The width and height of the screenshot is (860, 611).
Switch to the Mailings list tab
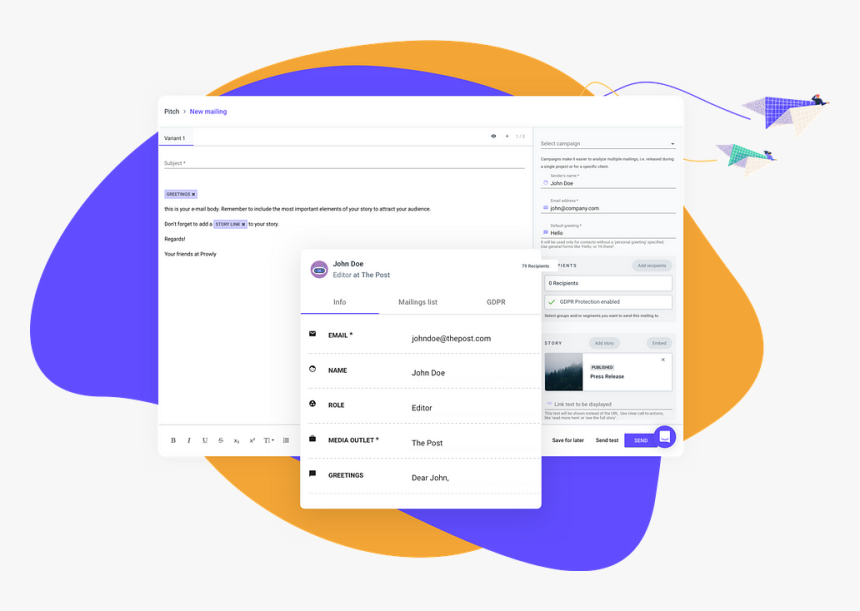coord(418,302)
